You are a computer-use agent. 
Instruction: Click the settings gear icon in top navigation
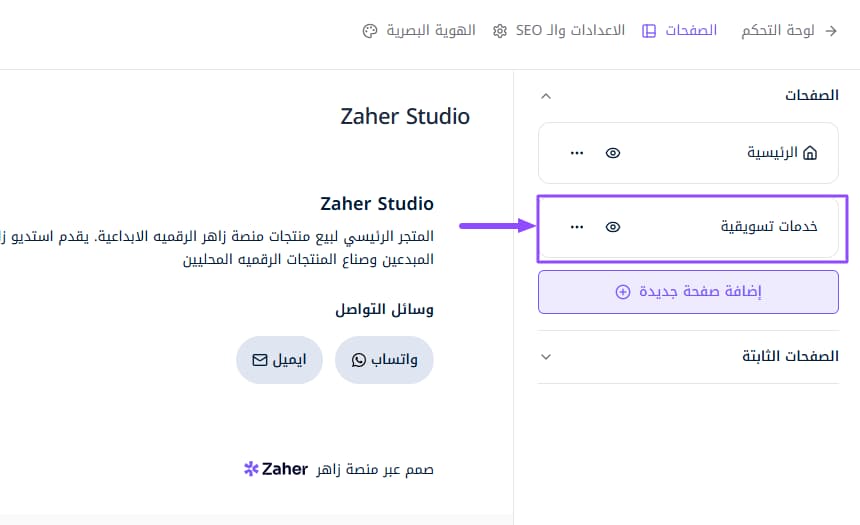point(500,31)
